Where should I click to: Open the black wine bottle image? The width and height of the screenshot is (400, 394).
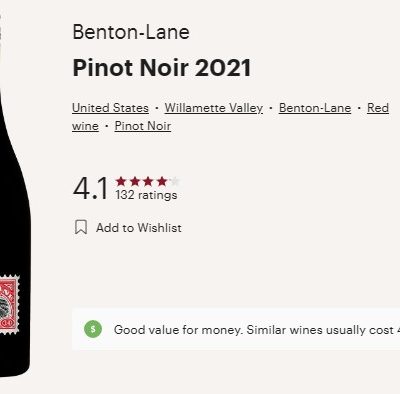pos(13,197)
